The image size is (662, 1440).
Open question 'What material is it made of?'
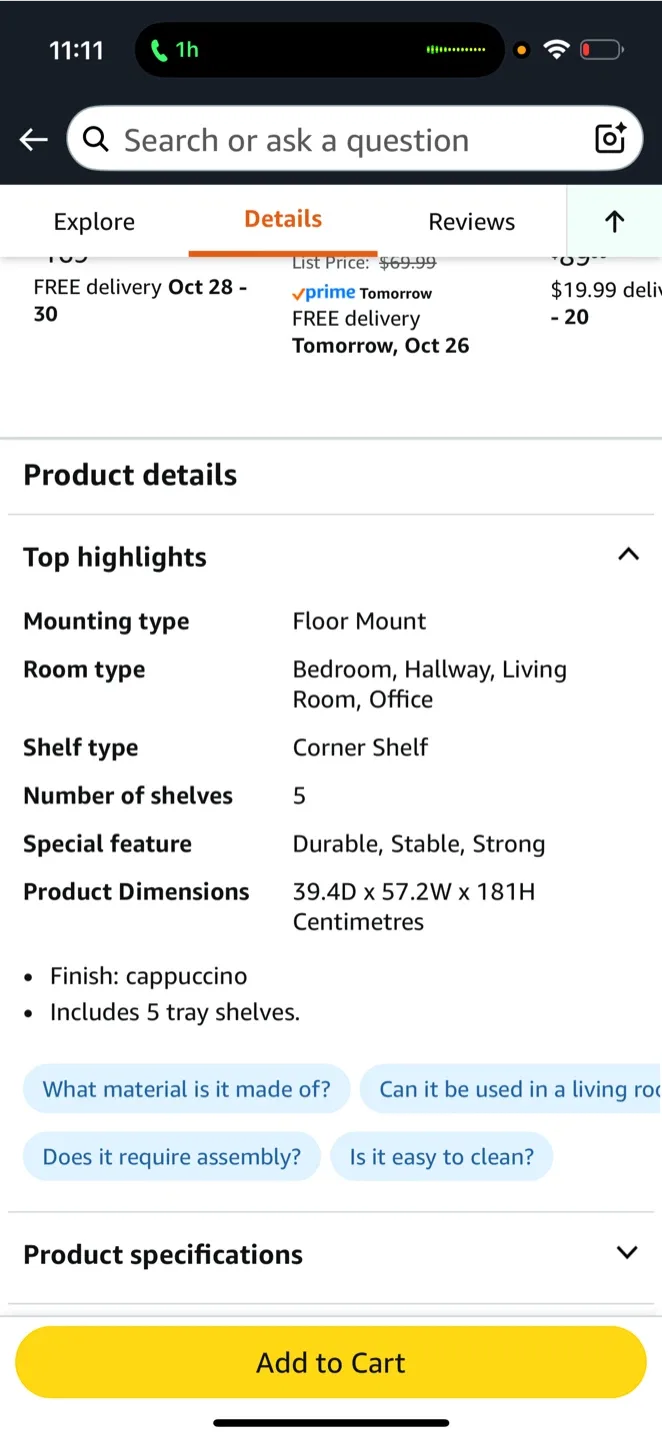186,1088
